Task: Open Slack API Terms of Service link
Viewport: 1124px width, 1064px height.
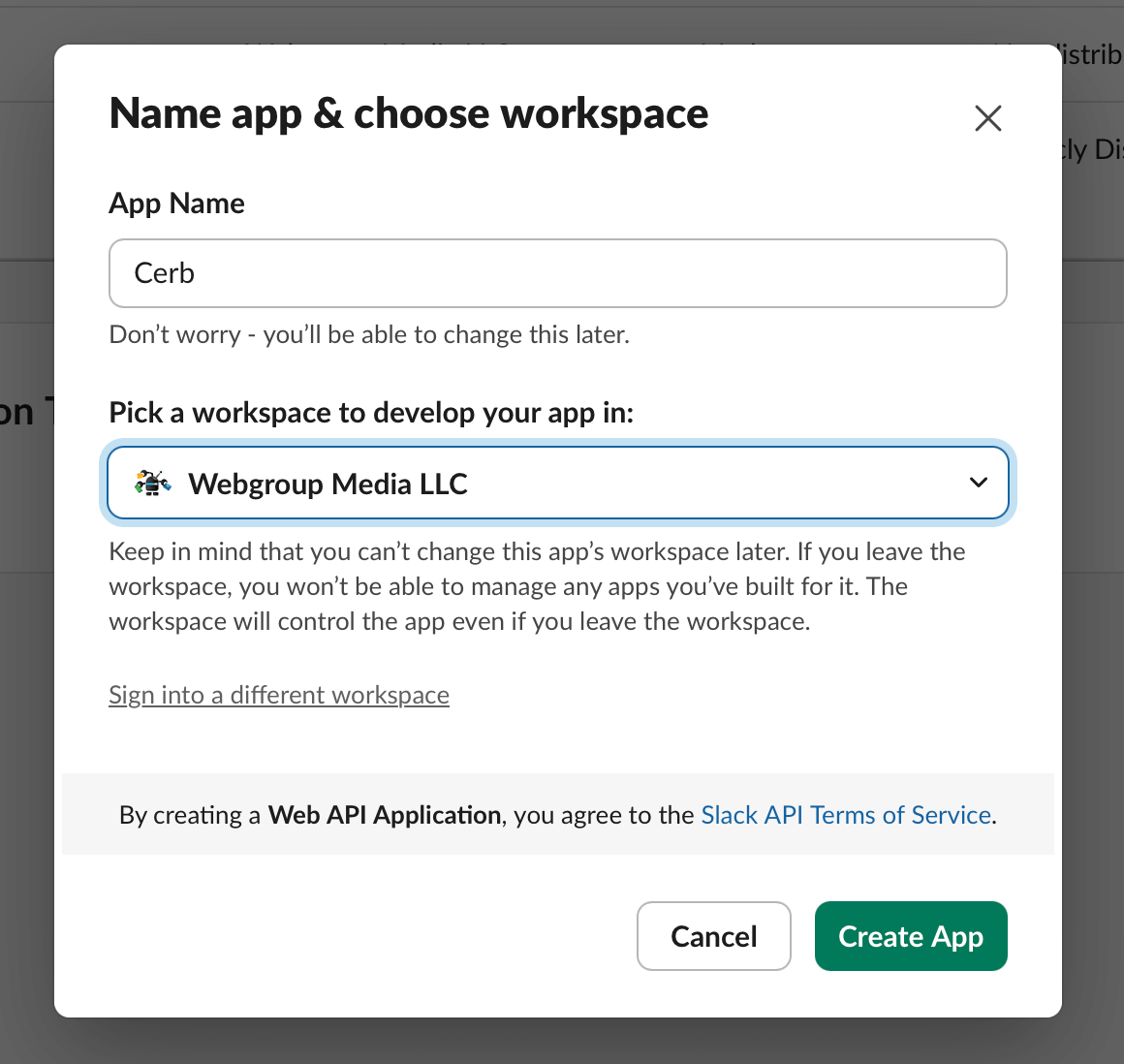Action: [x=846, y=815]
